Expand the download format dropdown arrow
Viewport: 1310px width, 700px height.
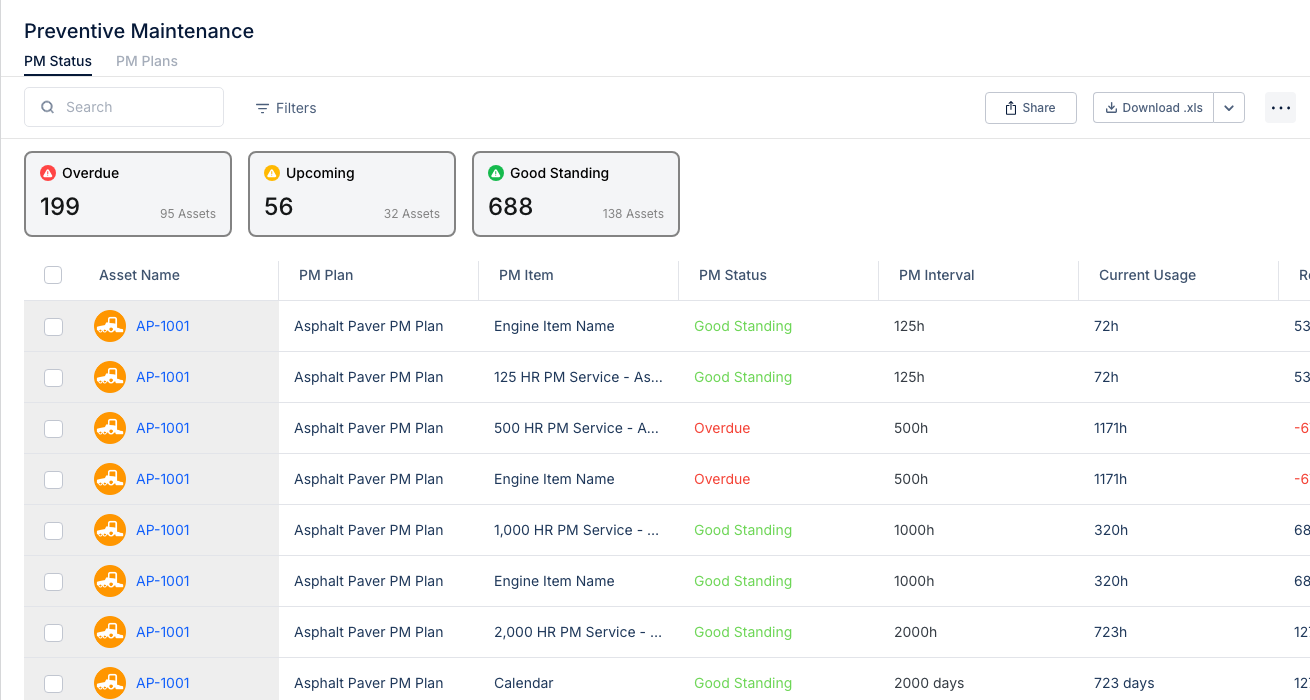coord(1229,108)
